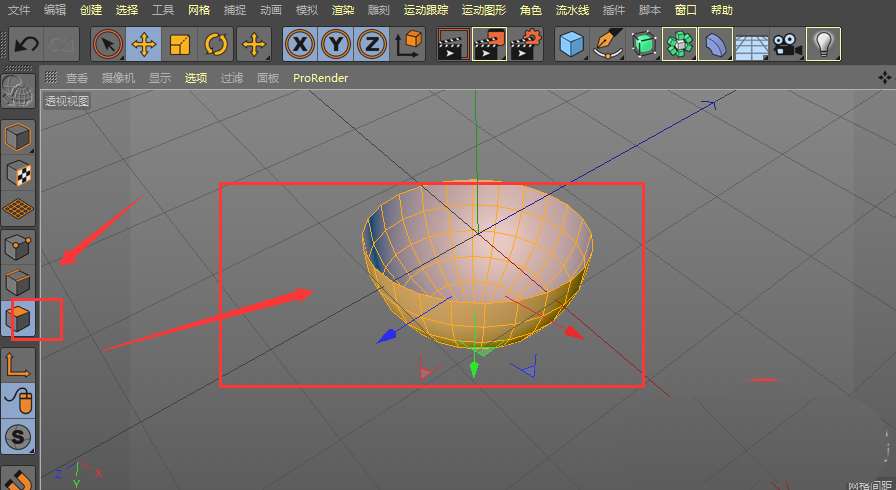Click the Undo arrow icon
This screenshot has height=490, width=896.
coord(28,45)
